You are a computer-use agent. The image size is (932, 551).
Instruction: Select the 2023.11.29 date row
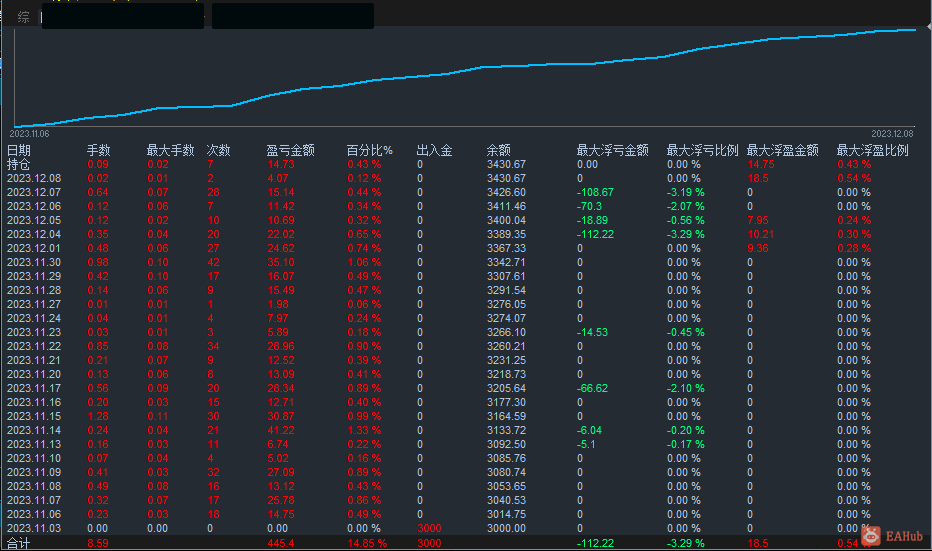34,276
